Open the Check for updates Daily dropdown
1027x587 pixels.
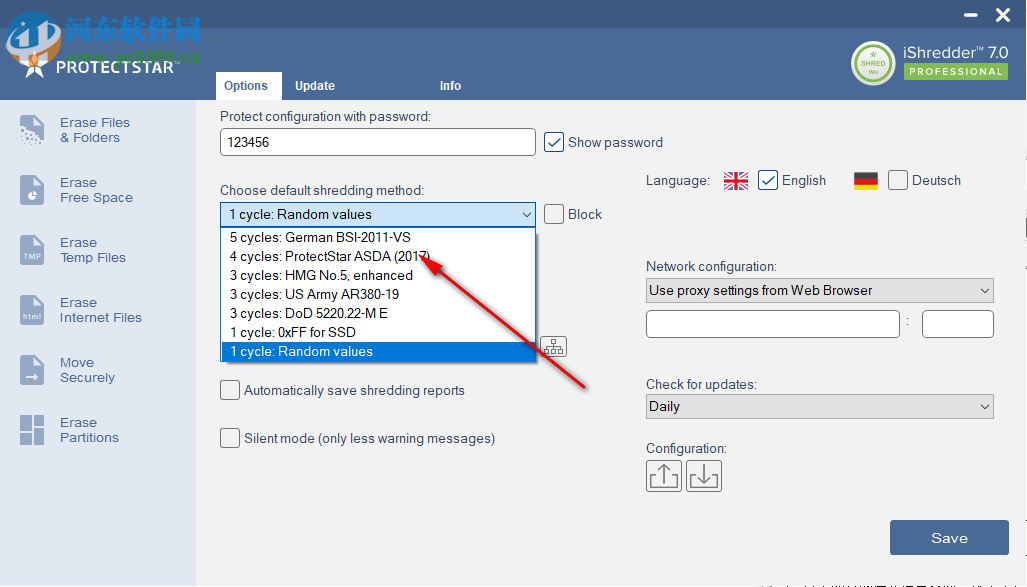coord(819,406)
